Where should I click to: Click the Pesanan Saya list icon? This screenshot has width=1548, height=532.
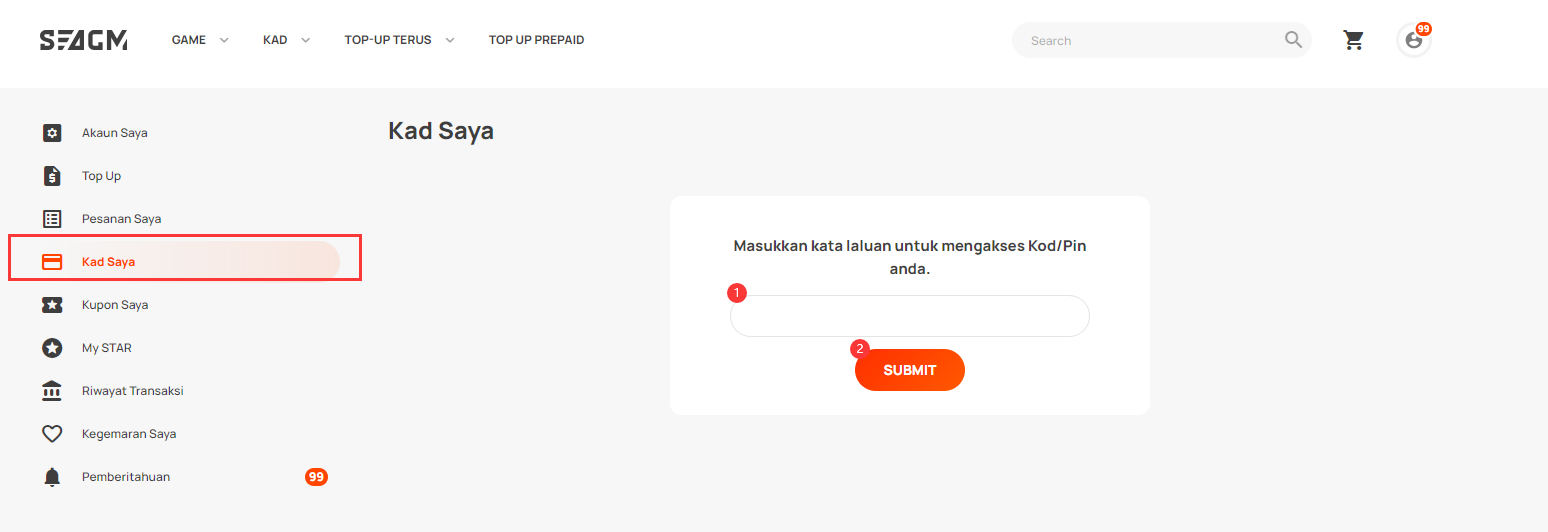tap(52, 219)
